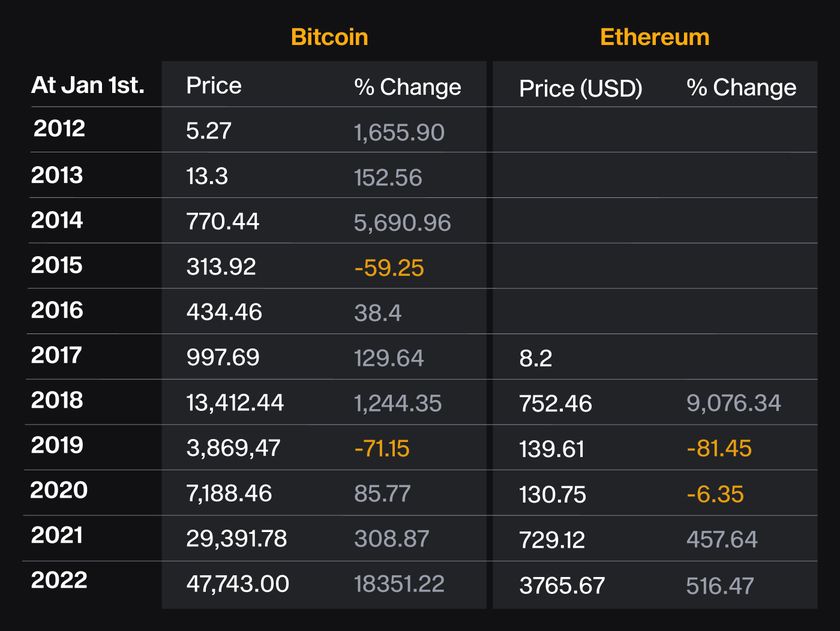The height and width of the screenshot is (631, 840).
Task: Click Bitcoin price 47,743.00
Action: tap(237, 584)
